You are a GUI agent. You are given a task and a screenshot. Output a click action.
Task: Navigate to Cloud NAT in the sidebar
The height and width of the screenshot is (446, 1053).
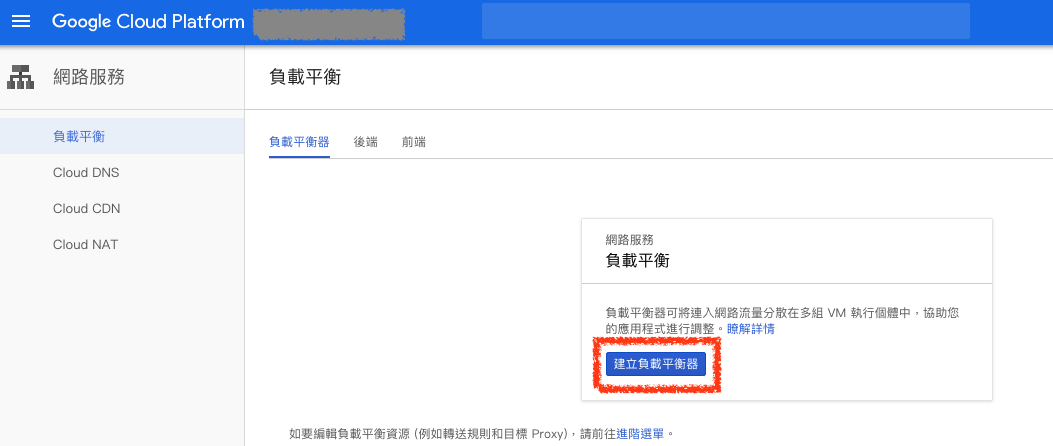[x=85, y=244]
